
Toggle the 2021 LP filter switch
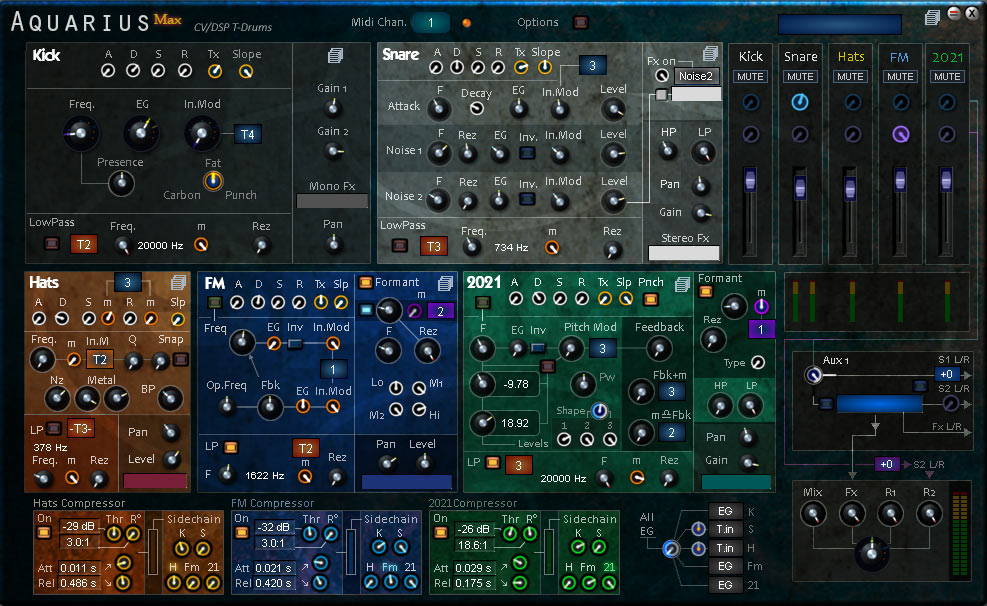tap(493, 463)
